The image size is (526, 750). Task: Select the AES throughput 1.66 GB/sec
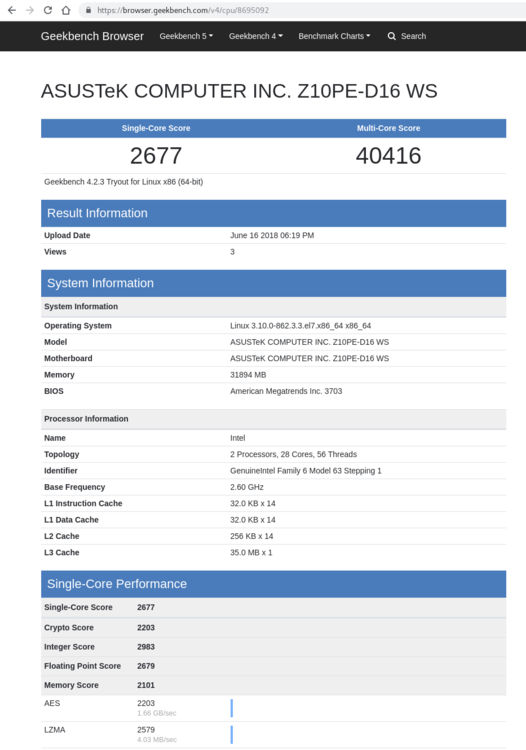pos(156,713)
